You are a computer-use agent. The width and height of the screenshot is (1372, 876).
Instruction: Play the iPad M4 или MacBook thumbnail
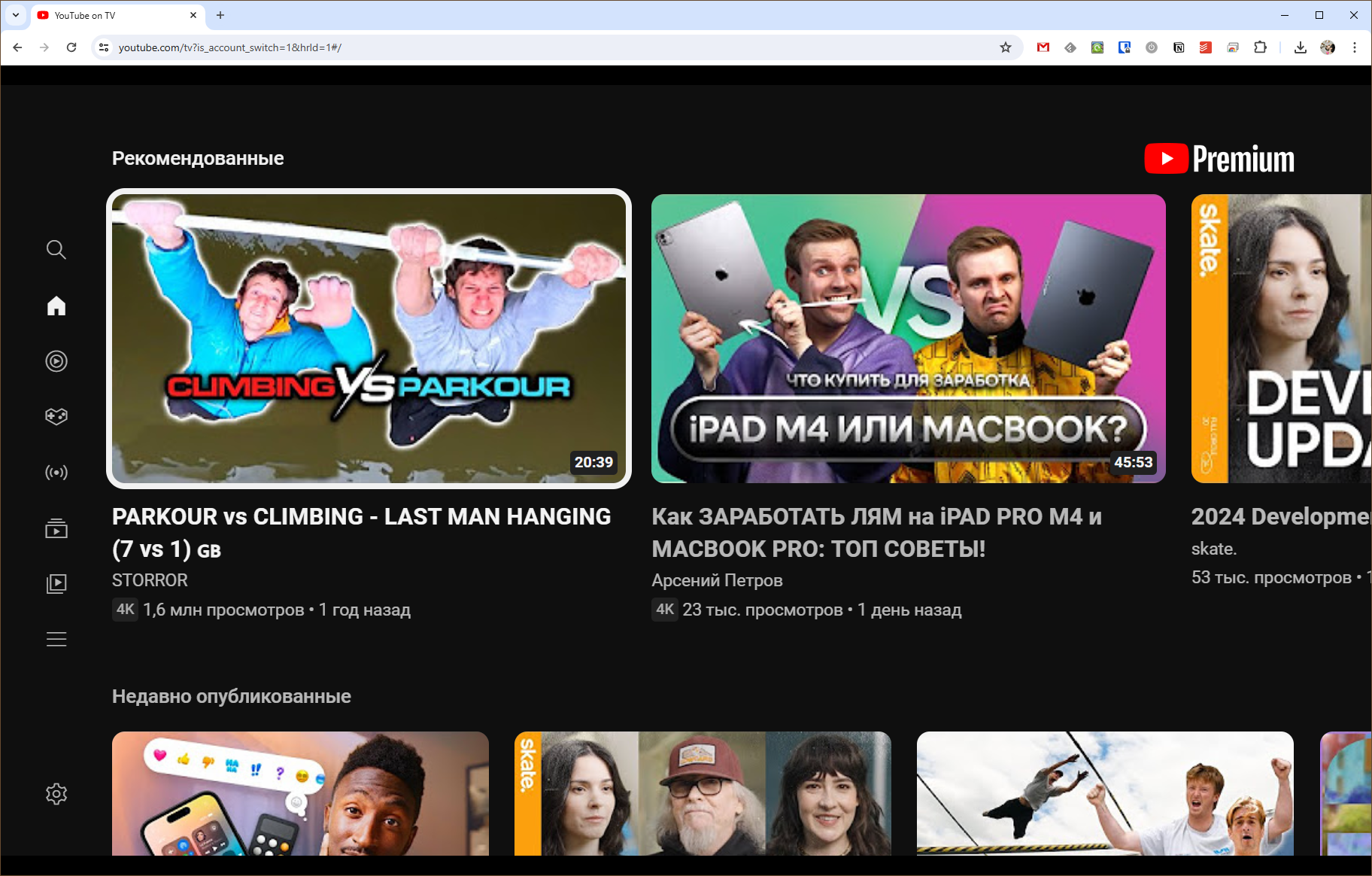[909, 339]
